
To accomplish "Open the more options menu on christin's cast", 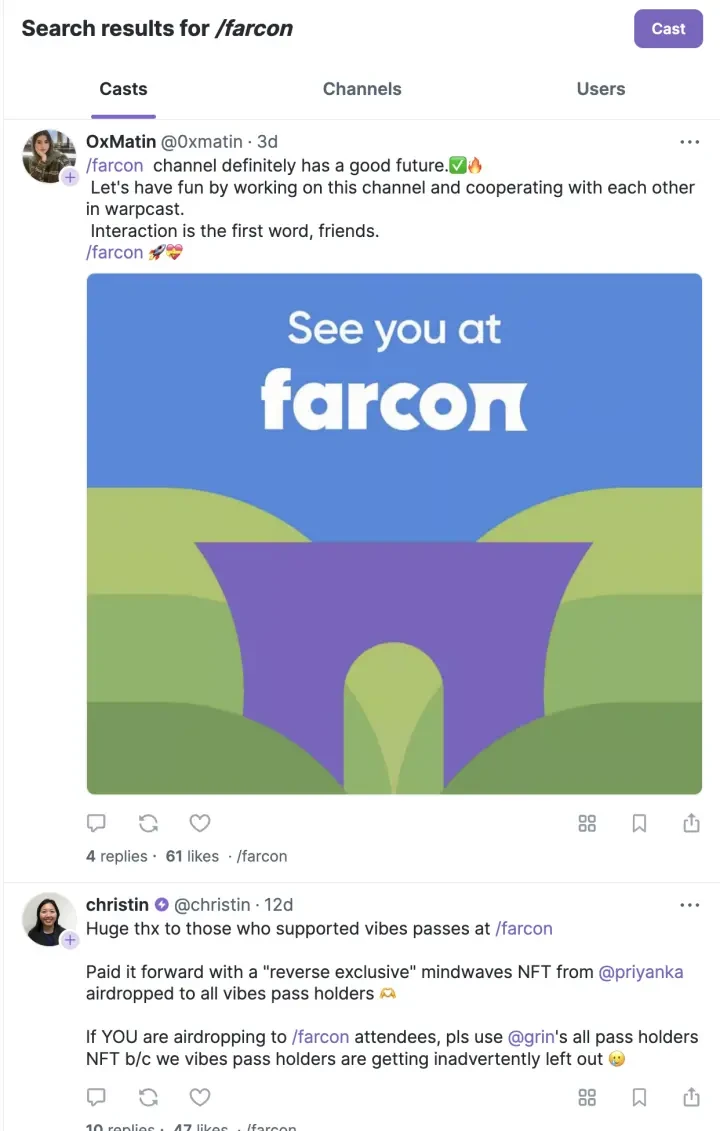I will 690,904.
